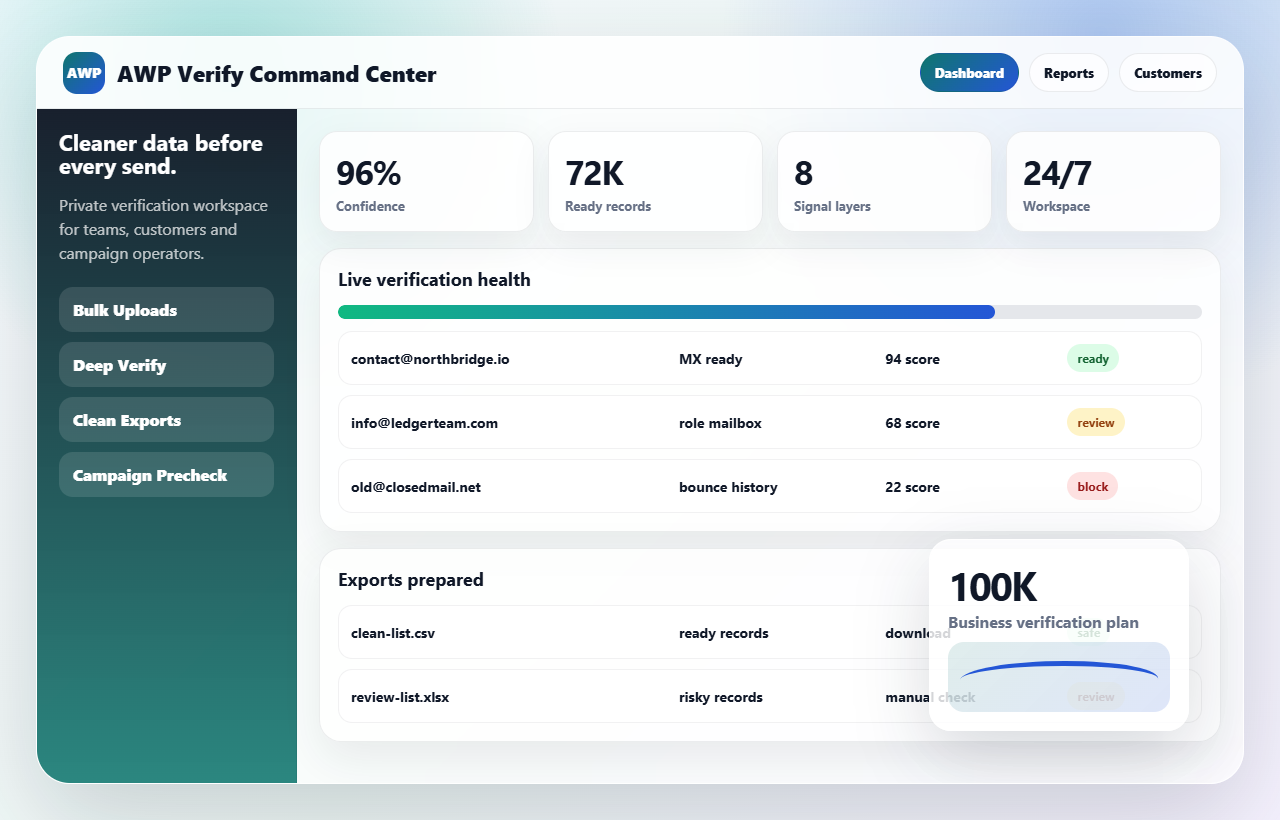This screenshot has width=1280, height=820.
Task: Open Clean Exports sidebar item
Action: (x=166, y=420)
